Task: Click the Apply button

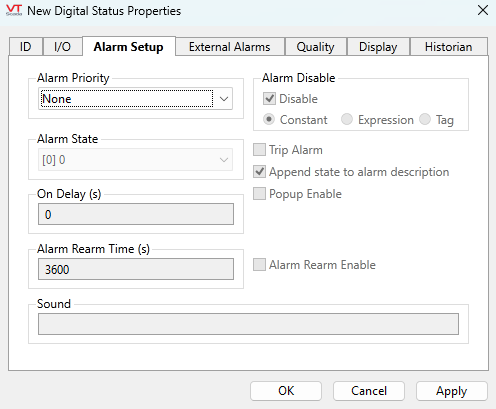Action: pyautogui.click(x=451, y=391)
